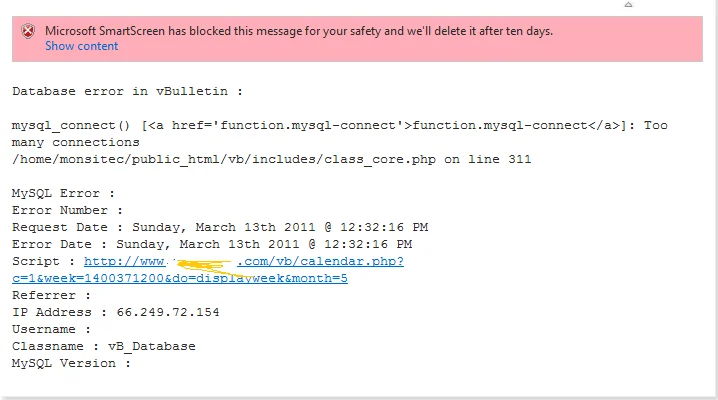Click the red SmartScreen blocked shield icon

click(27, 32)
